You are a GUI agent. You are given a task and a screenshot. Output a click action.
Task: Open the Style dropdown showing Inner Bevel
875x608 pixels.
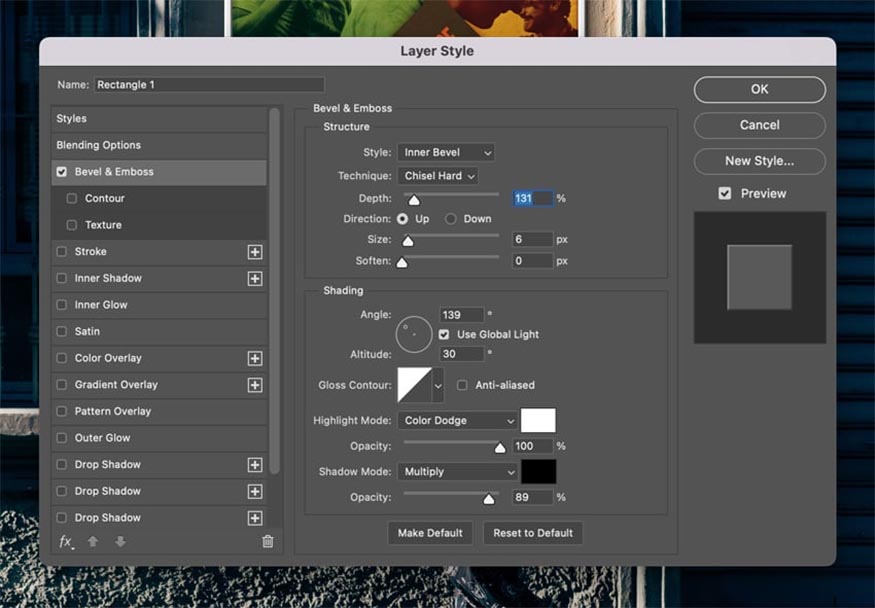[446, 152]
